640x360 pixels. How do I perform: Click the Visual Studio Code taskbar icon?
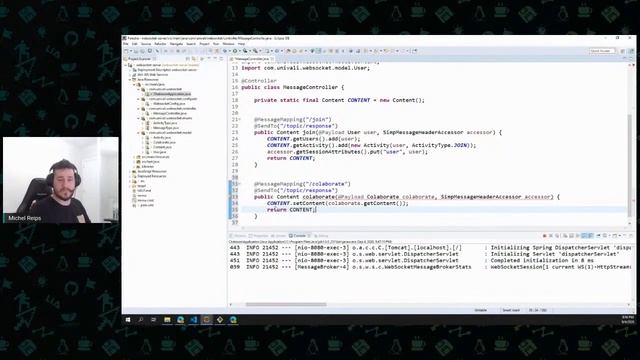point(193,320)
